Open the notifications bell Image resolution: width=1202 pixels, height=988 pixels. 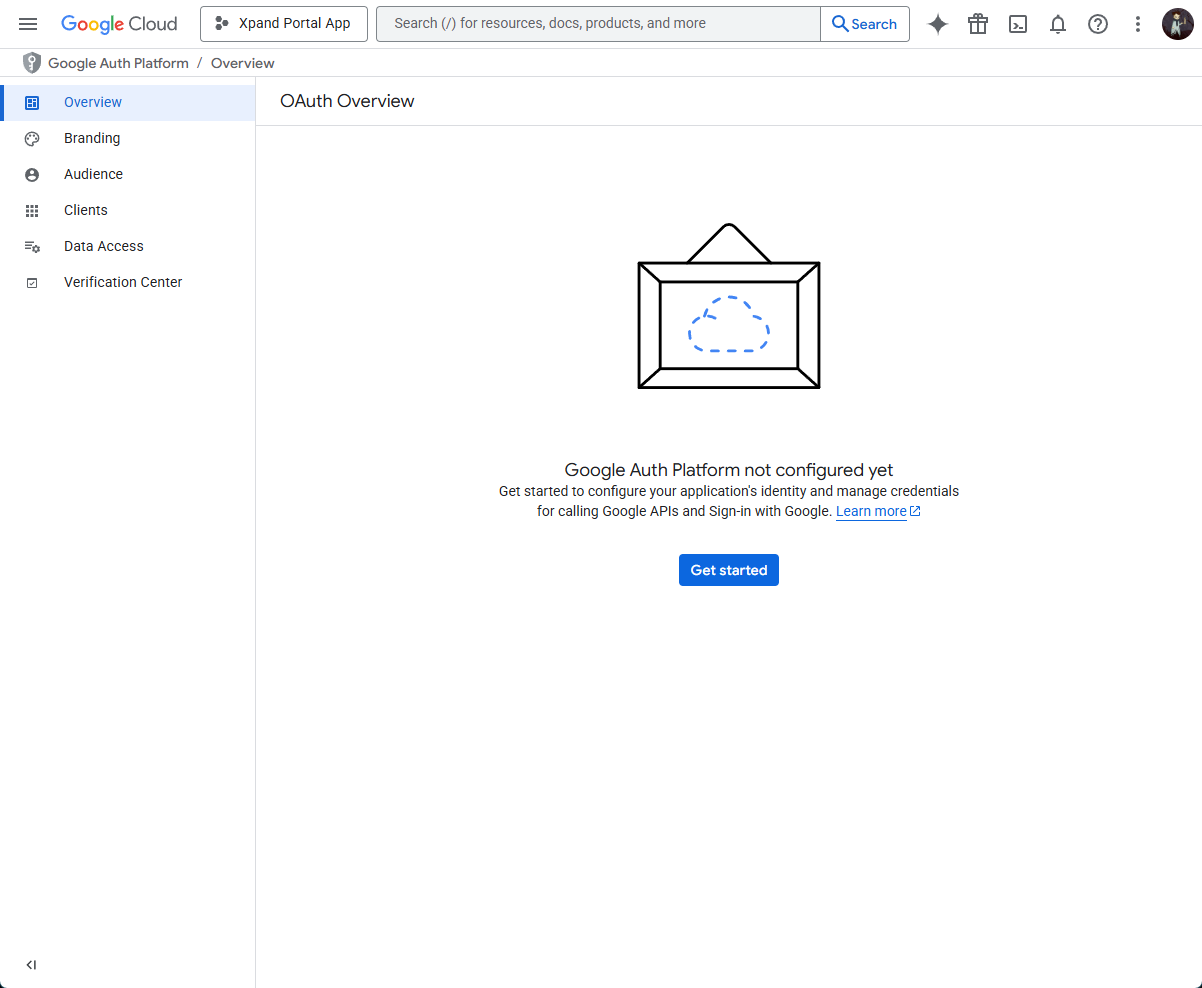tap(1058, 24)
